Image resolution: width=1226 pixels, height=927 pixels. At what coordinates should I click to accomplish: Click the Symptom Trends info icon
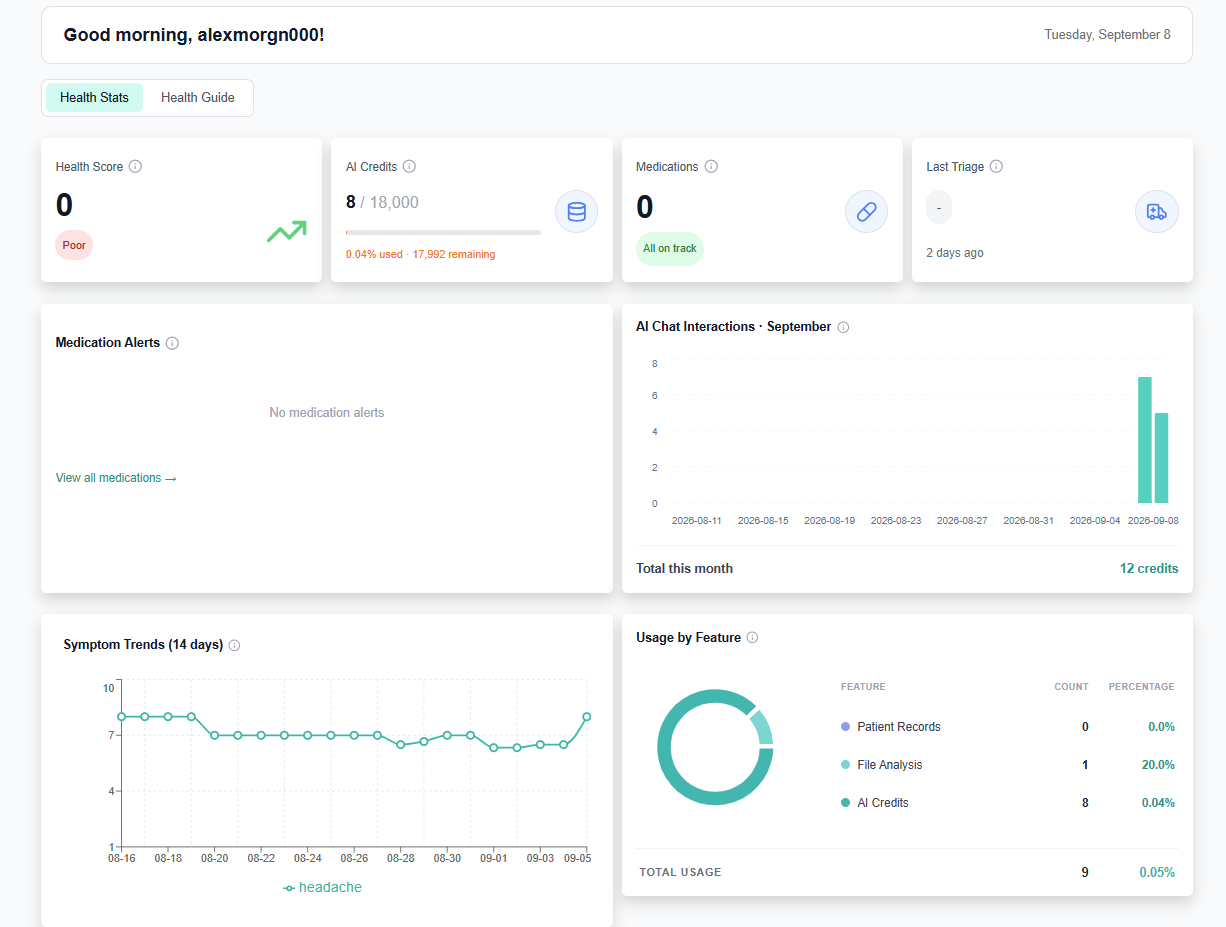234,645
